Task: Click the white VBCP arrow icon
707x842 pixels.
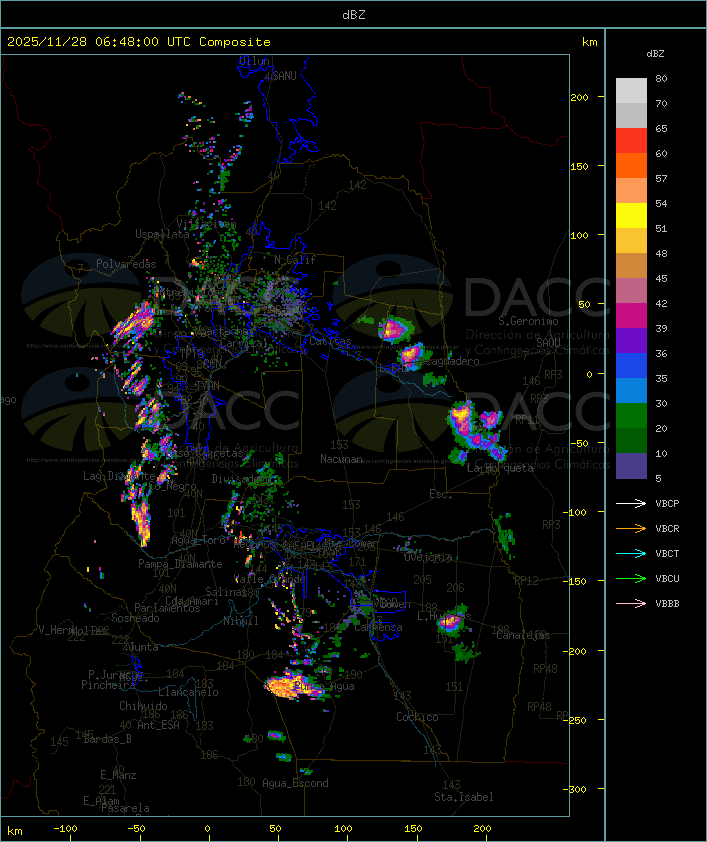Action: coord(631,503)
